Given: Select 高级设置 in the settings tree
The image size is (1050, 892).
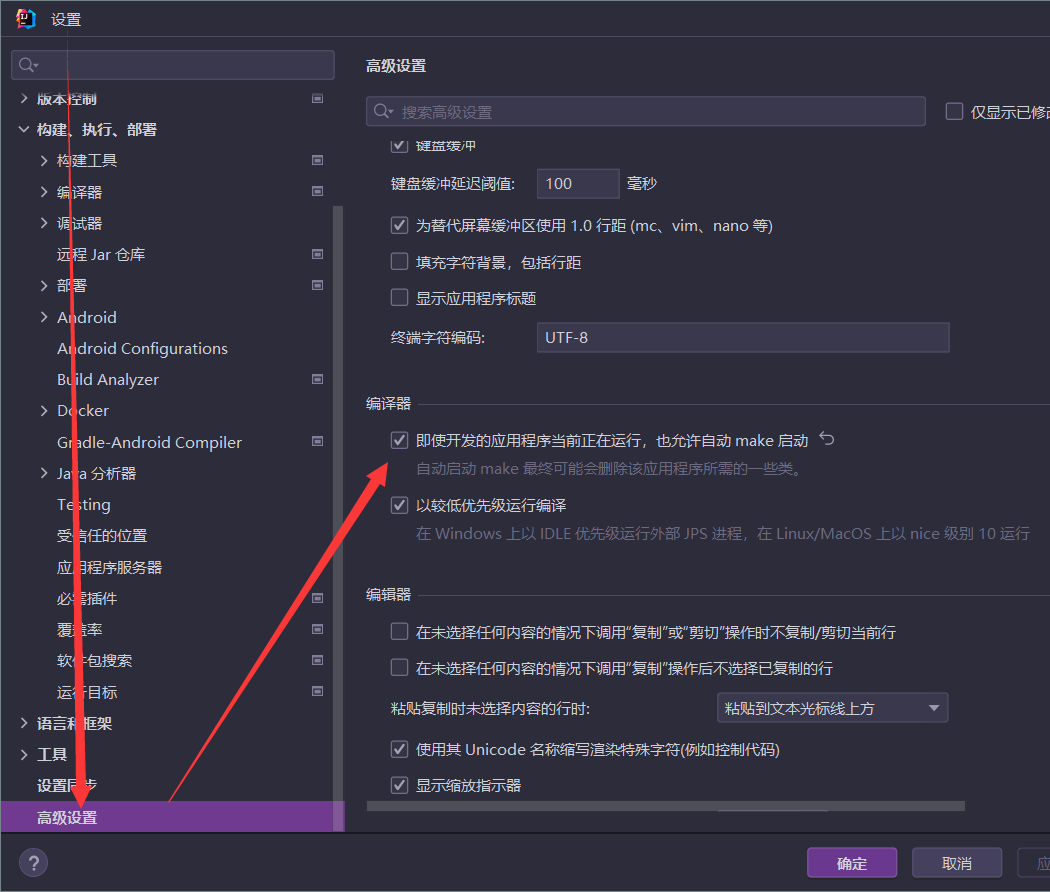Looking at the screenshot, I should pyautogui.click(x=67, y=817).
